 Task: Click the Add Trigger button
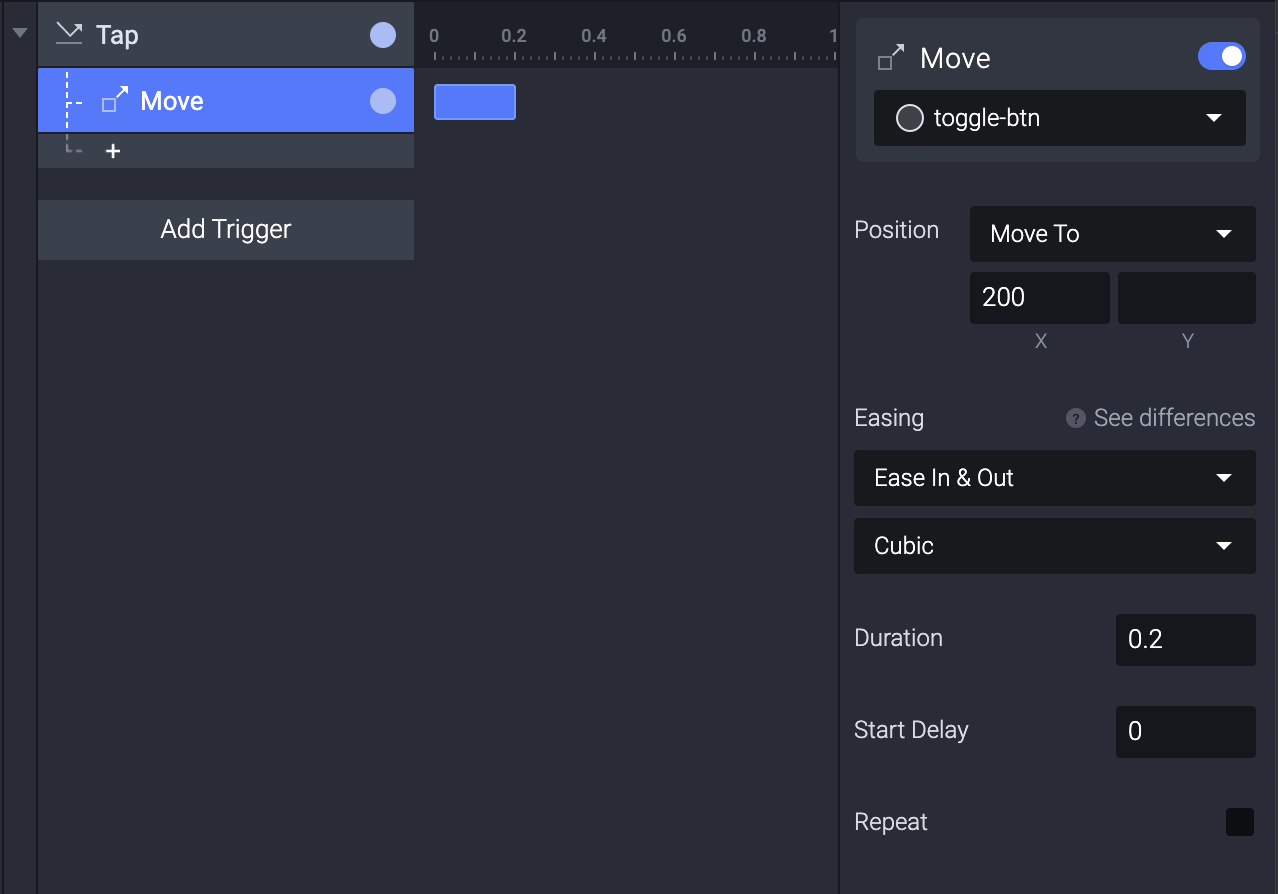coord(226,229)
